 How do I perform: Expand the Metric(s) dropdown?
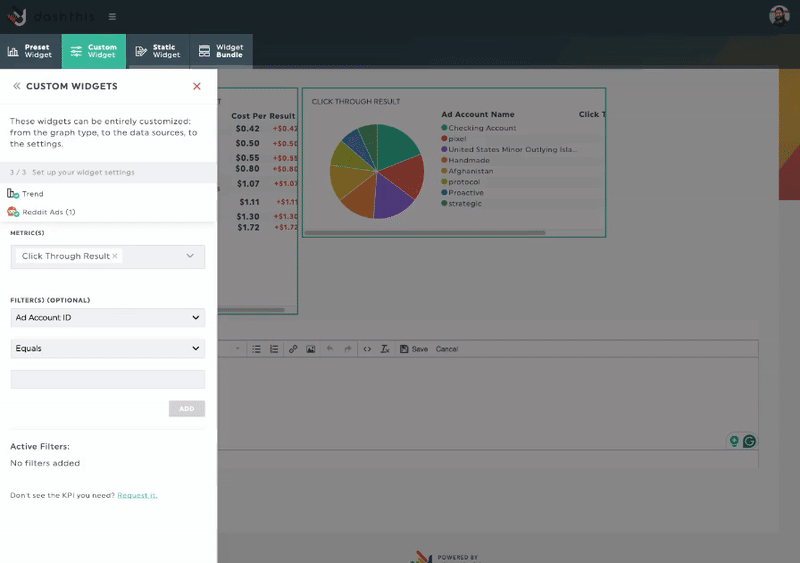click(190, 256)
